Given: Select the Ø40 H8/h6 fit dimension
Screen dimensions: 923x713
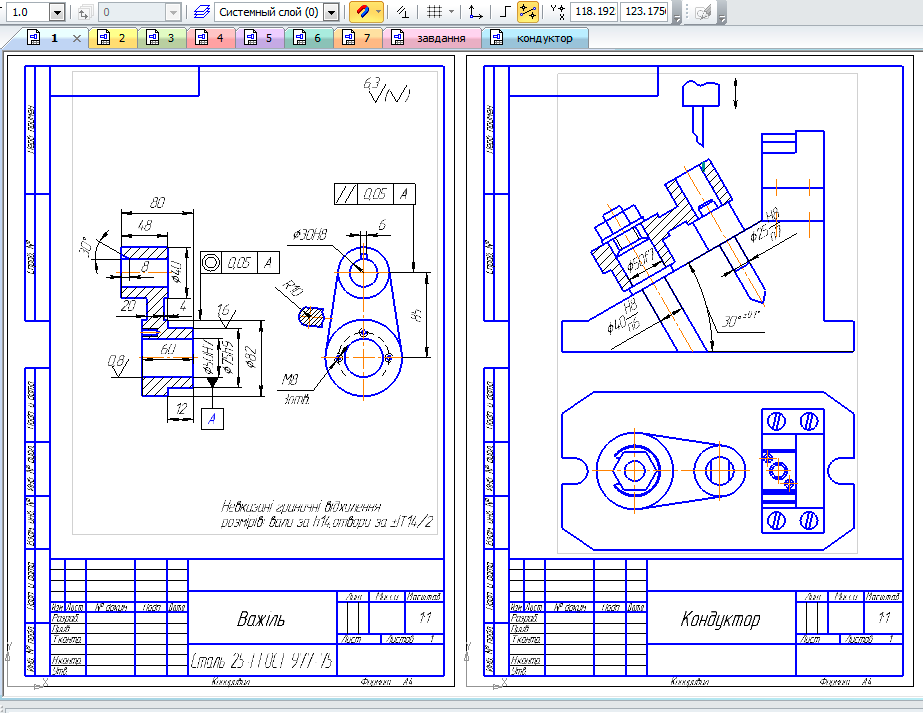Looking at the screenshot, I should tap(625, 318).
